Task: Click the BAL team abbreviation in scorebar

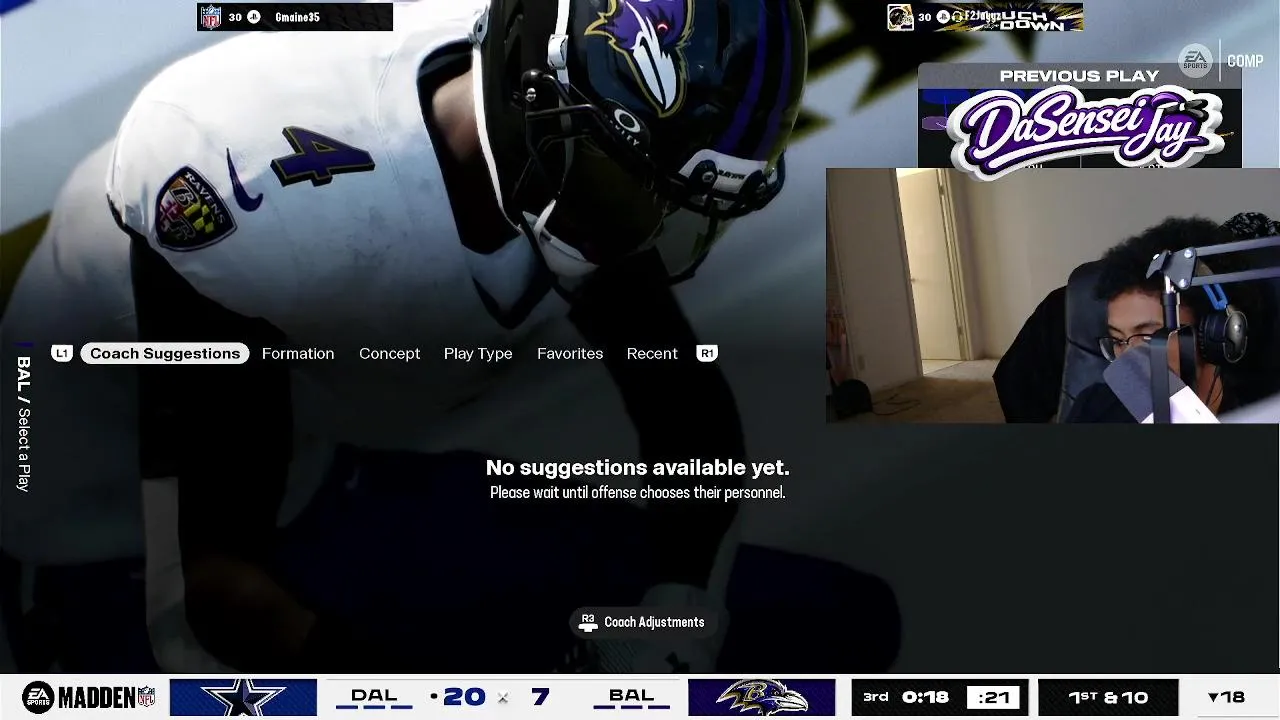Action: 632,695
